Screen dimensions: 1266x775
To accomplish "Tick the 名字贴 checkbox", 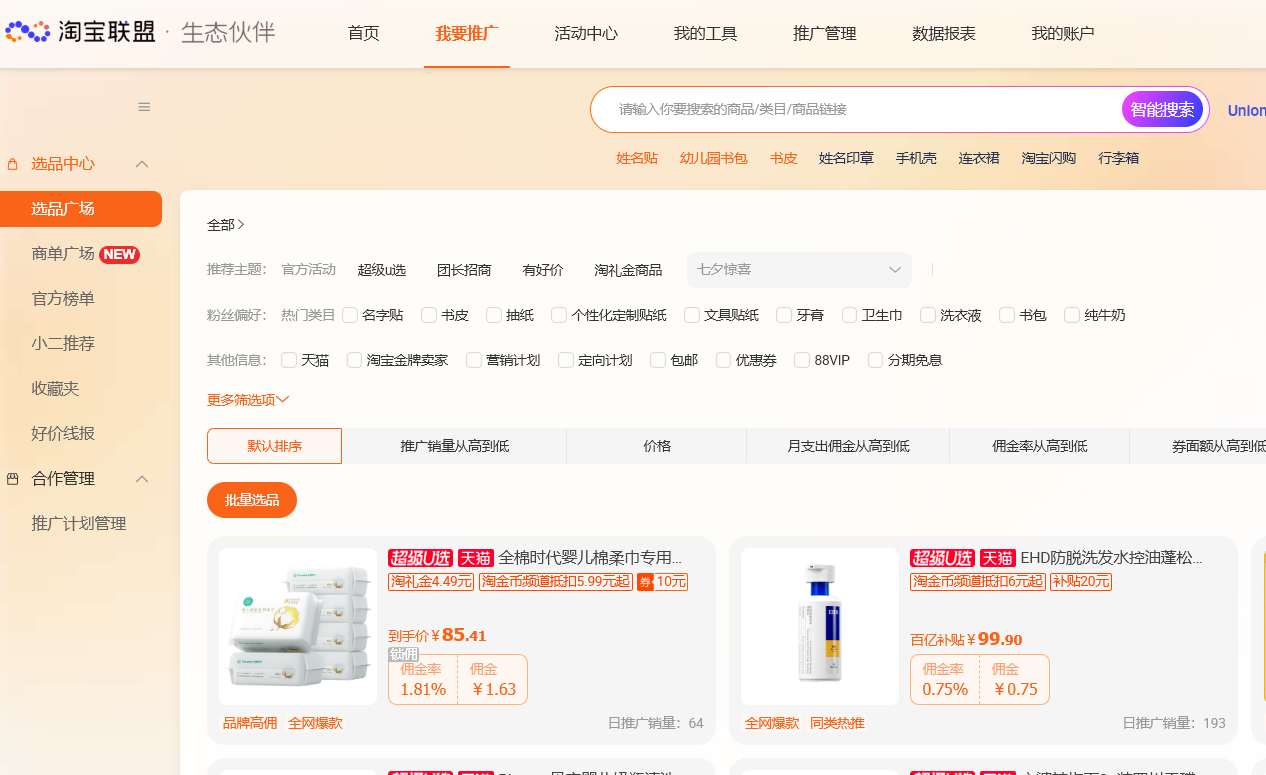I will click(x=350, y=315).
